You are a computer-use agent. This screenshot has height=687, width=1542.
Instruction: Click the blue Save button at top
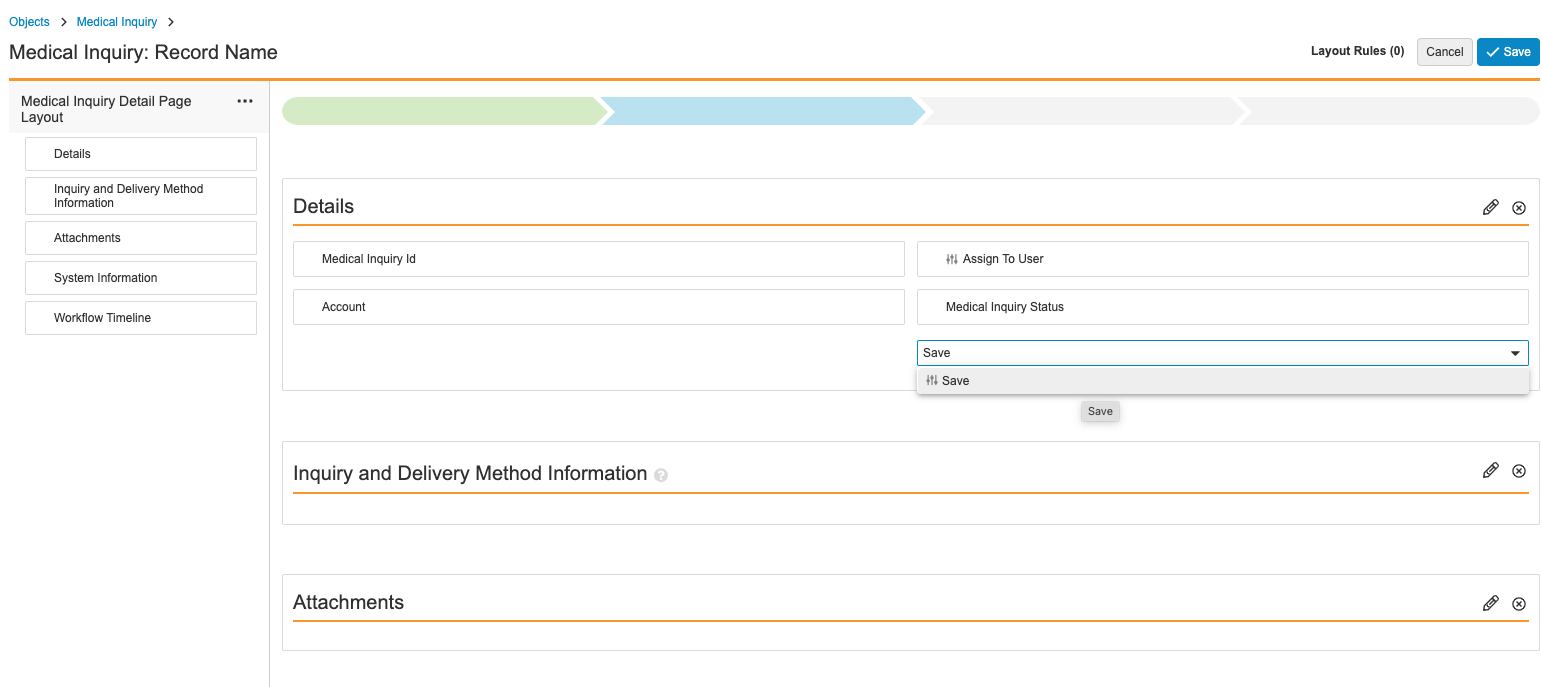pyautogui.click(x=1507, y=52)
